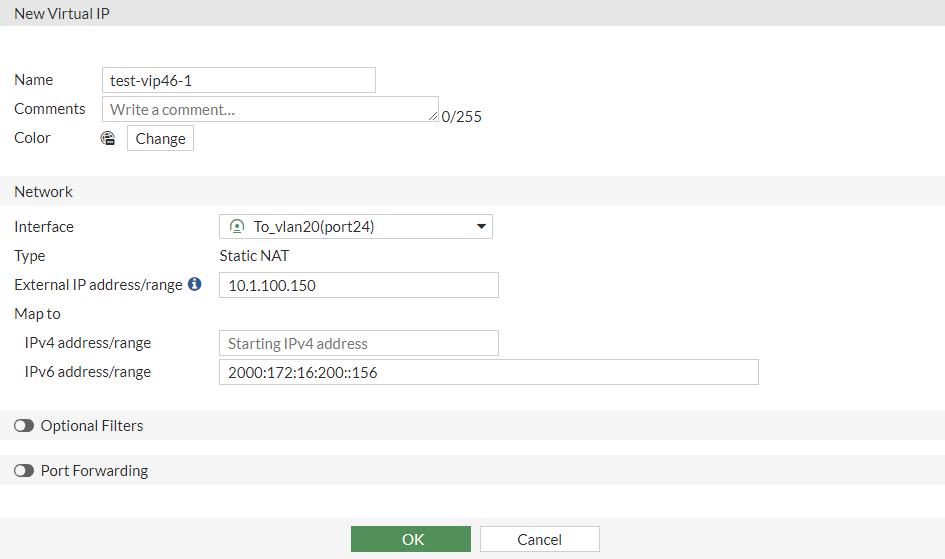Viewport: 945px width, 559px height.
Task: Click the interface icon in the To_vlan20 dropdown
Action: (x=237, y=226)
